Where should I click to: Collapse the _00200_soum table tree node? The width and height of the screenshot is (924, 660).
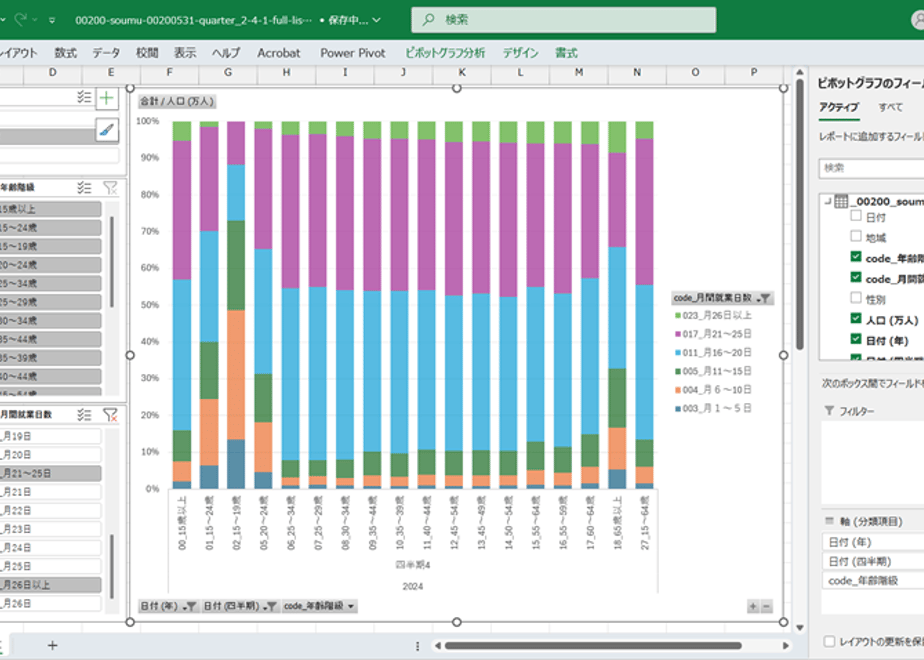click(827, 201)
